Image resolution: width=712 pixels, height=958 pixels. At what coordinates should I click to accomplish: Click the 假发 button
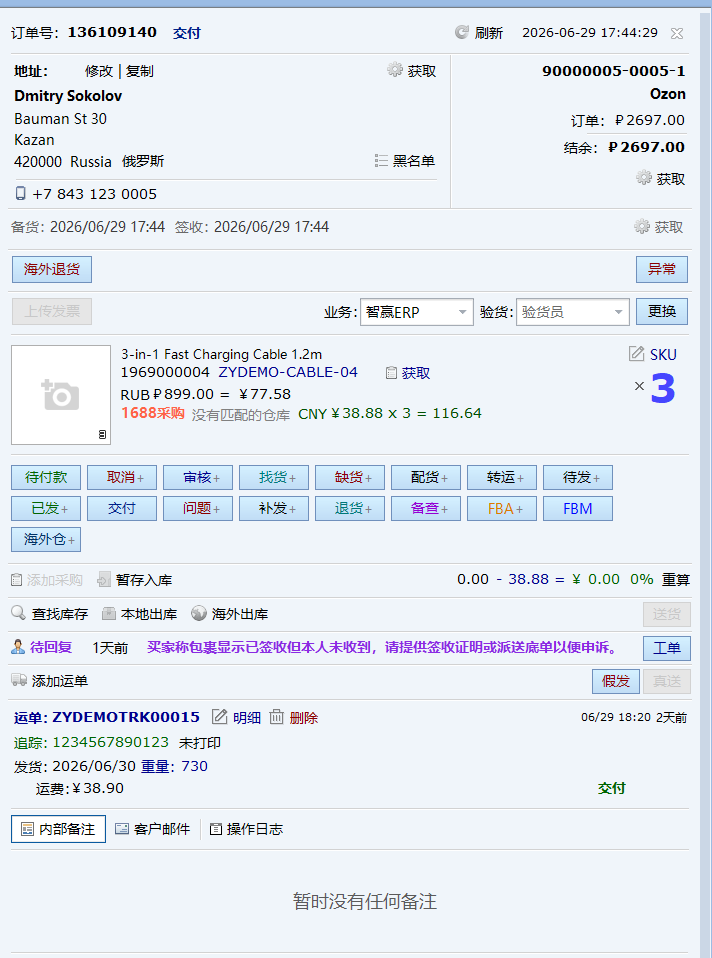click(615, 681)
